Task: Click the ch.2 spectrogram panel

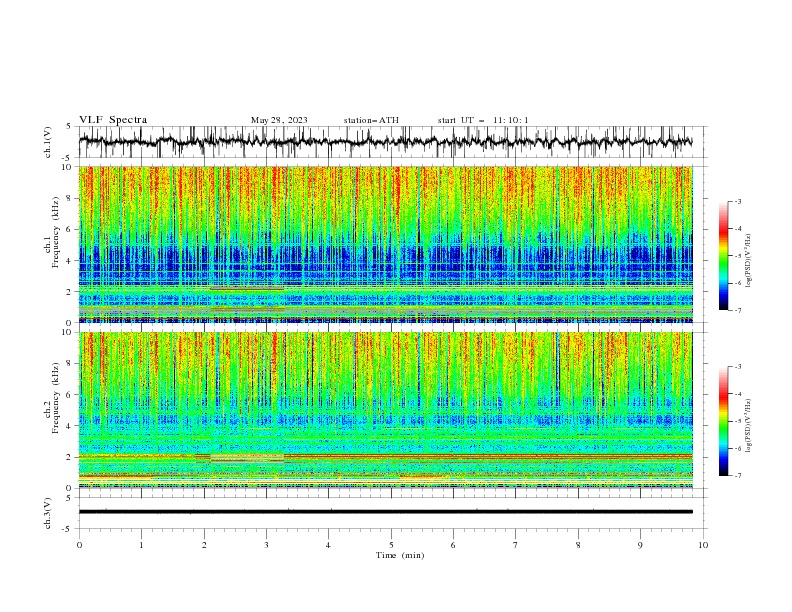Action: coord(385,410)
